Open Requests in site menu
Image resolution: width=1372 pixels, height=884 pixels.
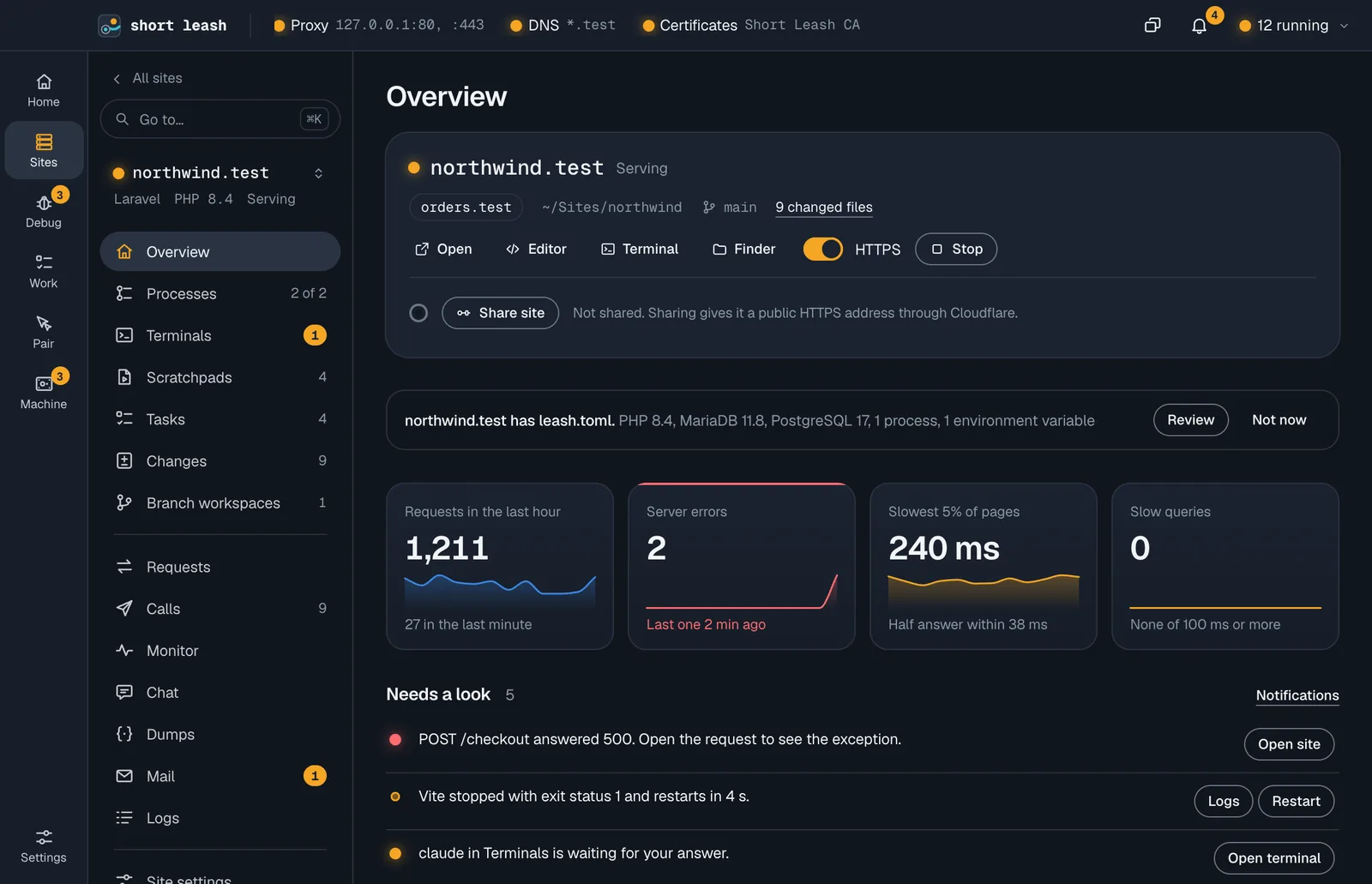pos(220,567)
